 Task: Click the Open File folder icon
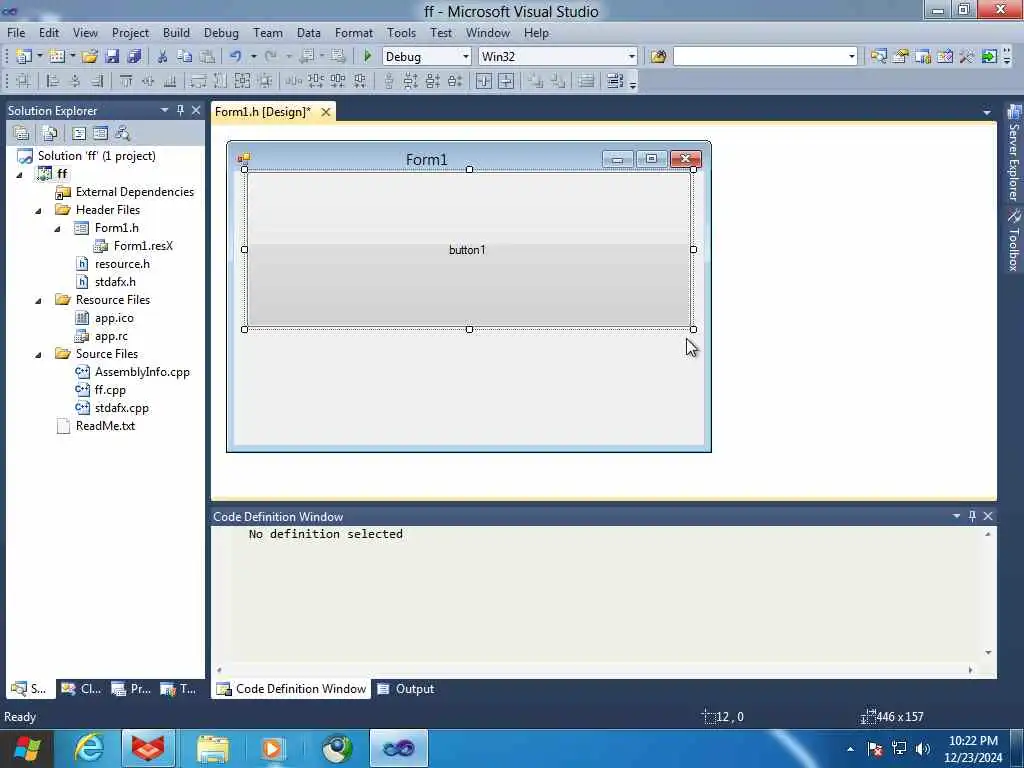(89, 57)
